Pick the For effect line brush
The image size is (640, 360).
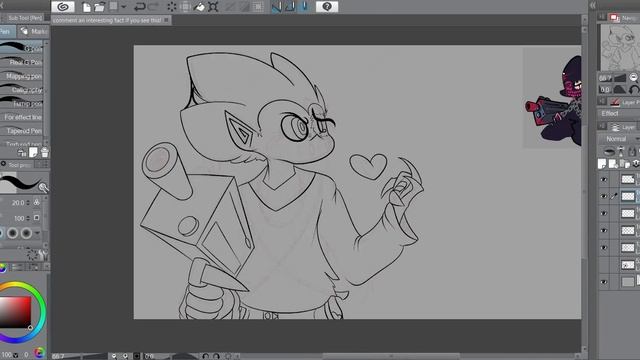(x=21, y=117)
